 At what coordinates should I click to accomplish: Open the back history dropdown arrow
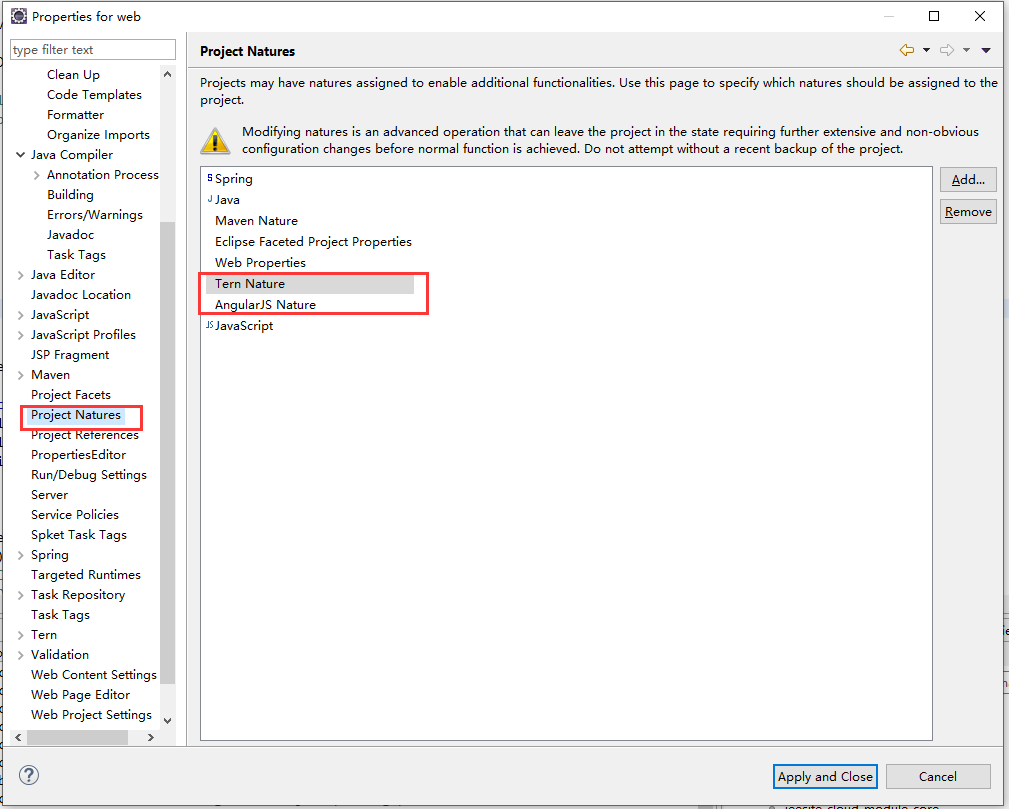point(927,50)
